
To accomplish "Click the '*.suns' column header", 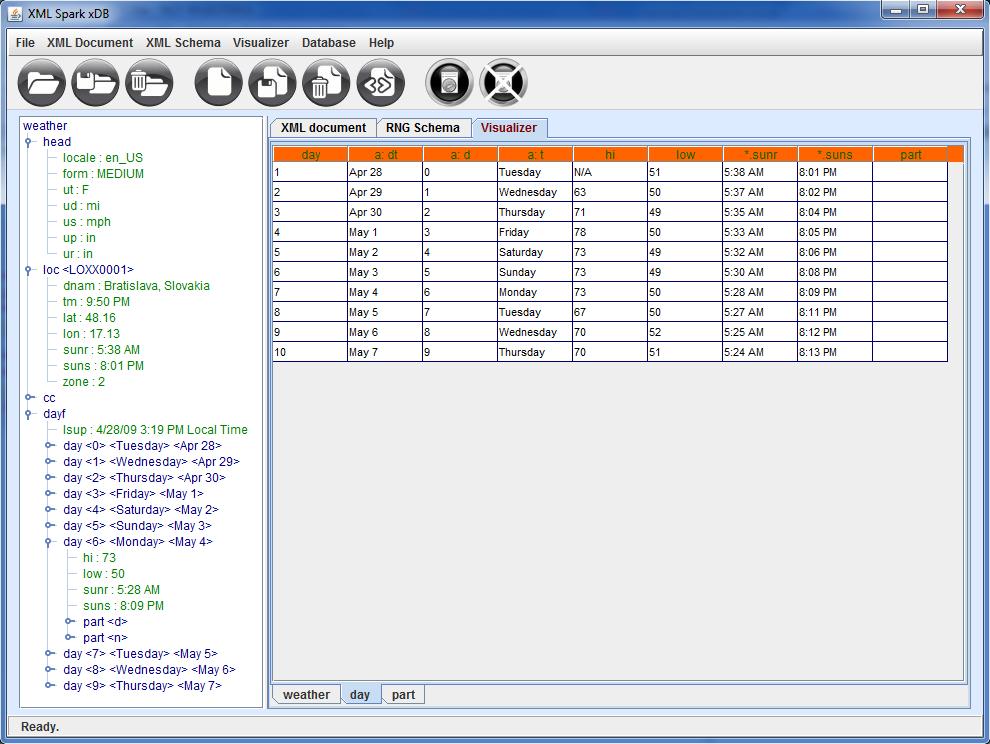I will tap(835, 155).
